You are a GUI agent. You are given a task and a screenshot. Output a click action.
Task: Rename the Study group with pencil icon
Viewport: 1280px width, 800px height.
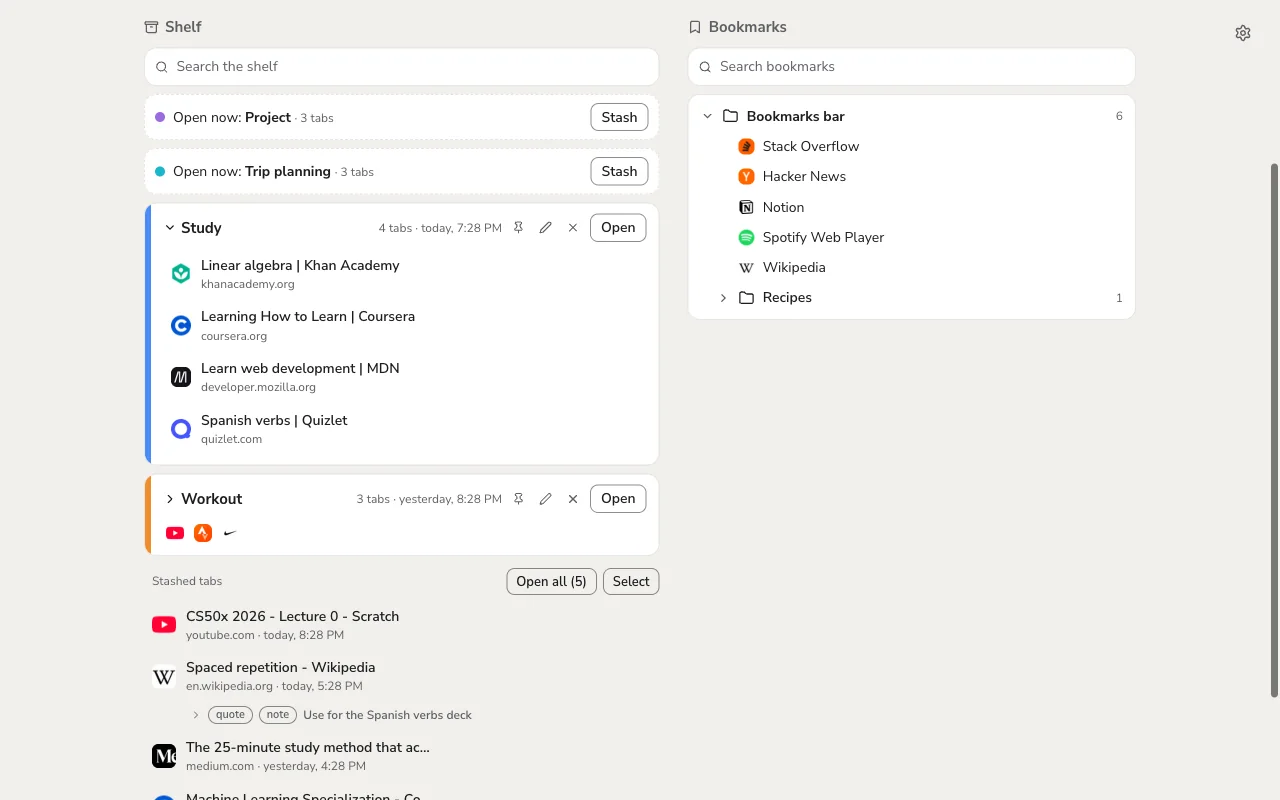[x=545, y=228]
